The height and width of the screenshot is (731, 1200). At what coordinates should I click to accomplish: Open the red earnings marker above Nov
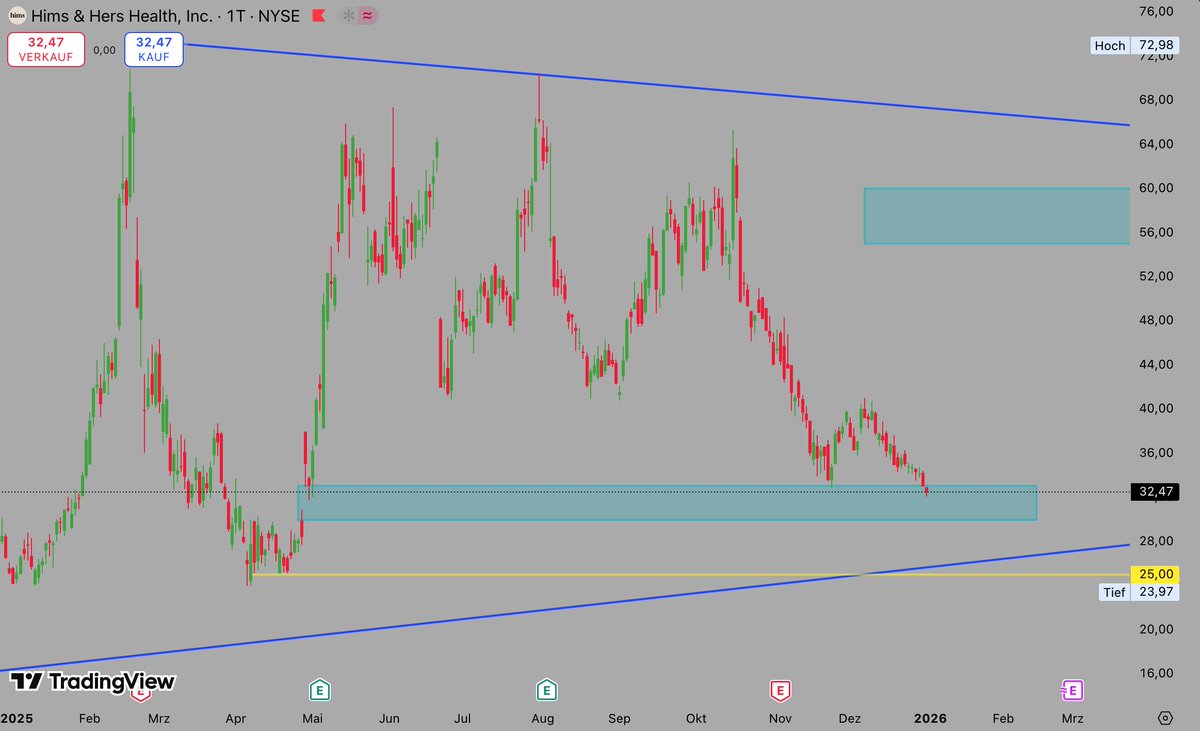780,690
